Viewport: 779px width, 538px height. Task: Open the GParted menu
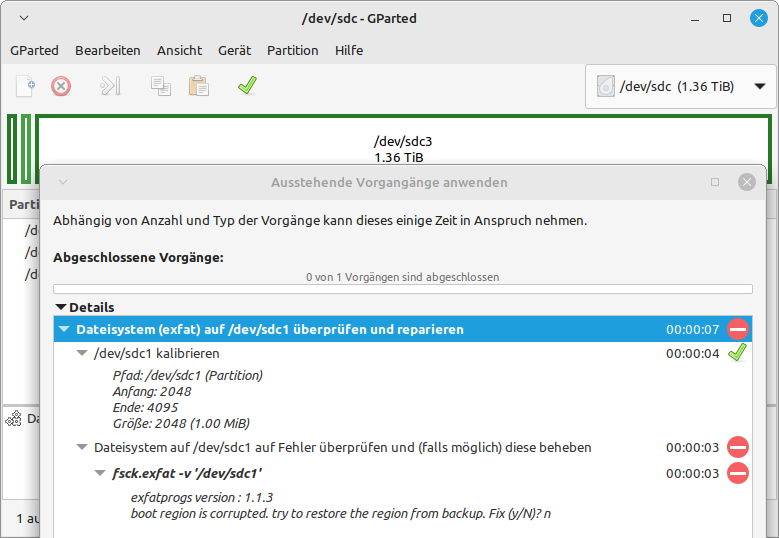(34, 51)
